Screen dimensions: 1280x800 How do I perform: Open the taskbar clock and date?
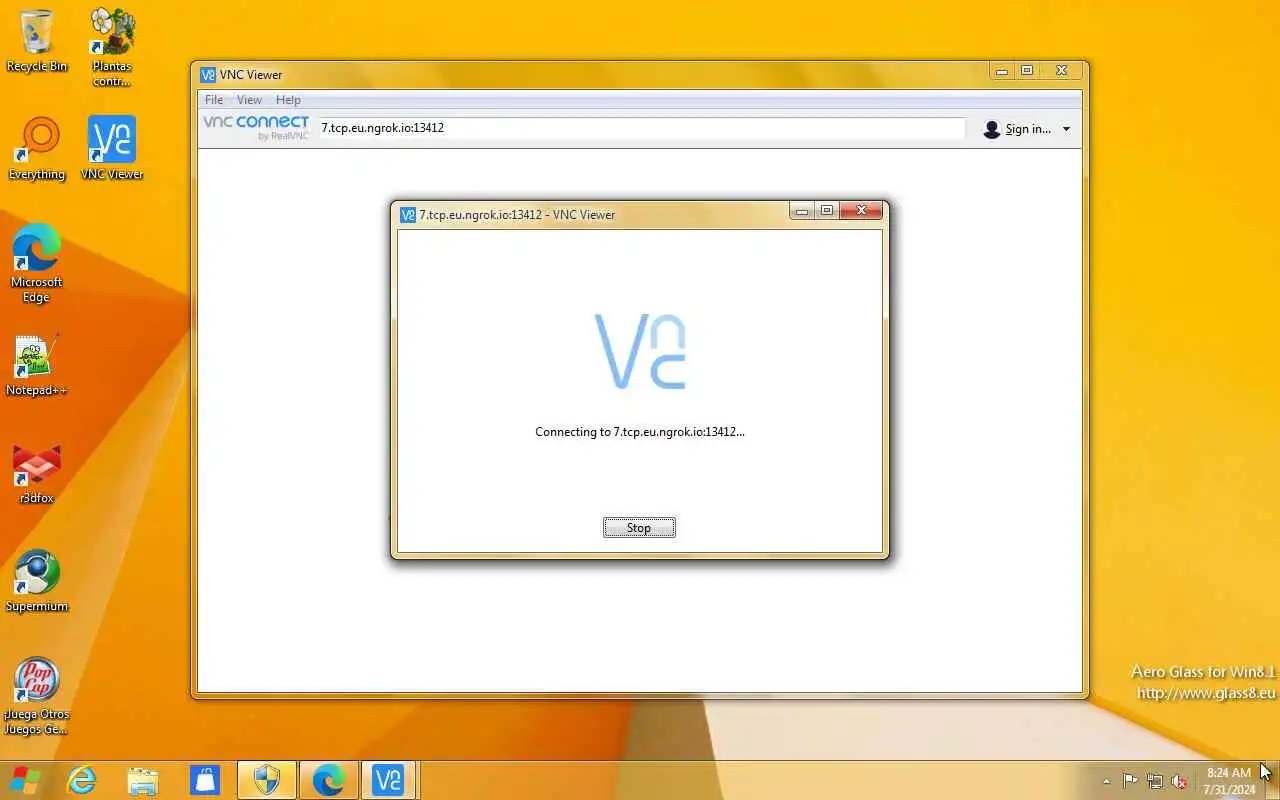(1229, 781)
